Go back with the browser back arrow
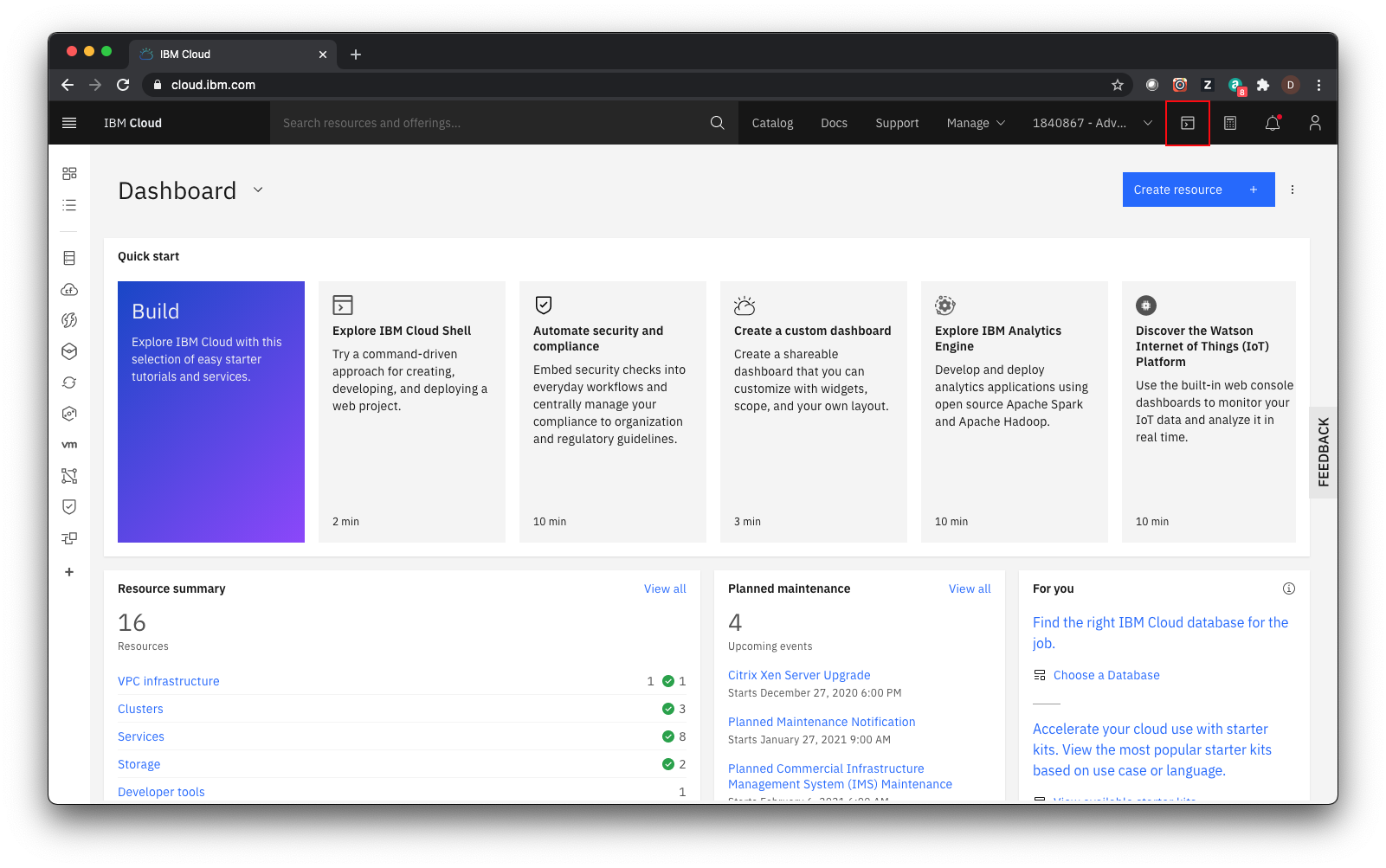This screenshot has height=868, width=1386. (68, 85)
